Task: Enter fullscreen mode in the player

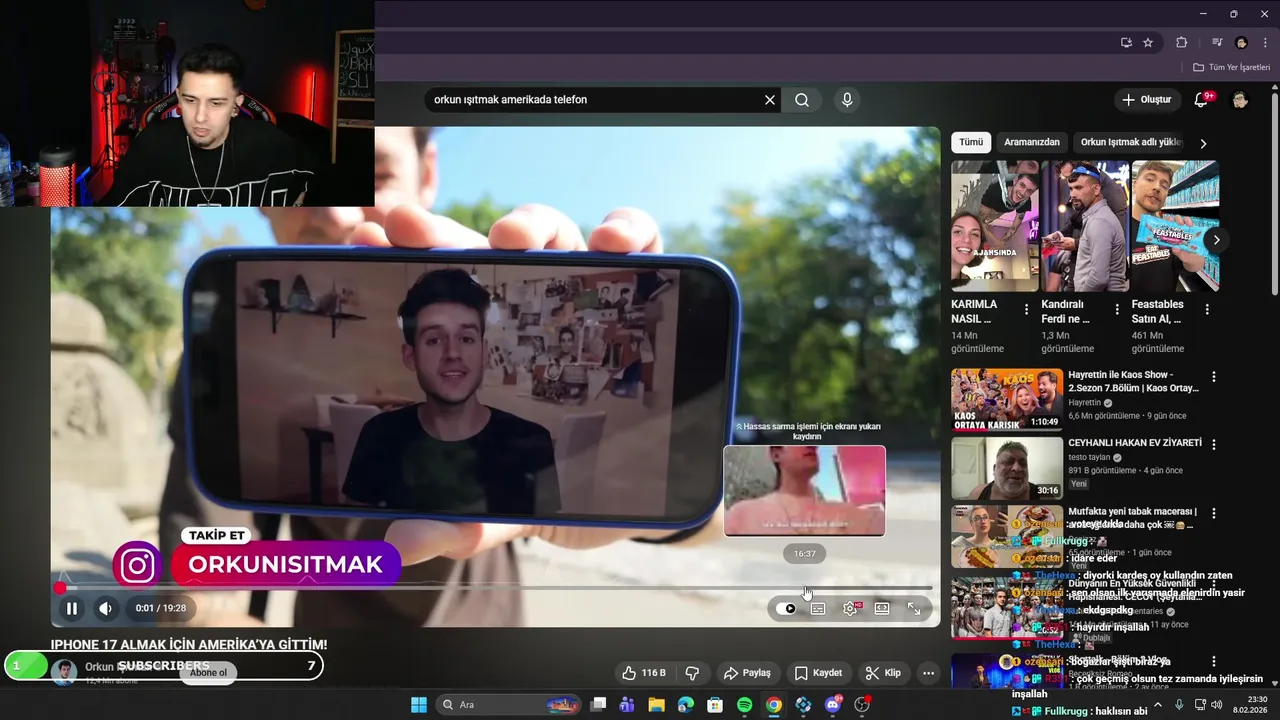Action: coord(914,608)
